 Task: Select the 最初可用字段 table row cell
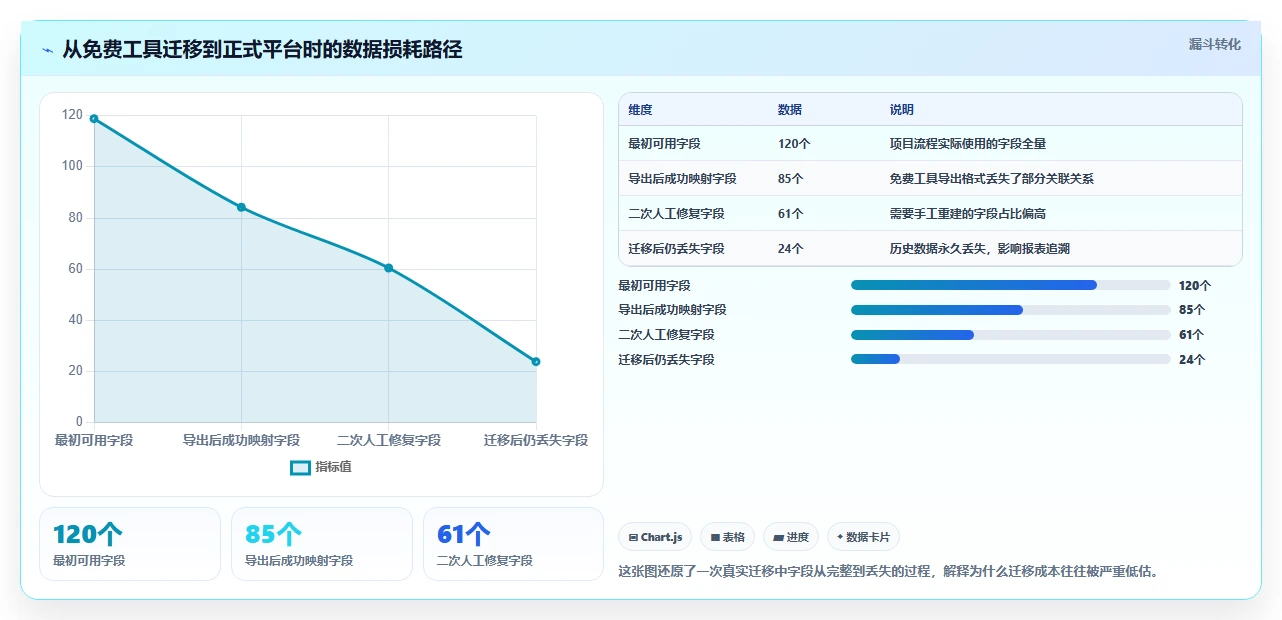coord(664,144)
